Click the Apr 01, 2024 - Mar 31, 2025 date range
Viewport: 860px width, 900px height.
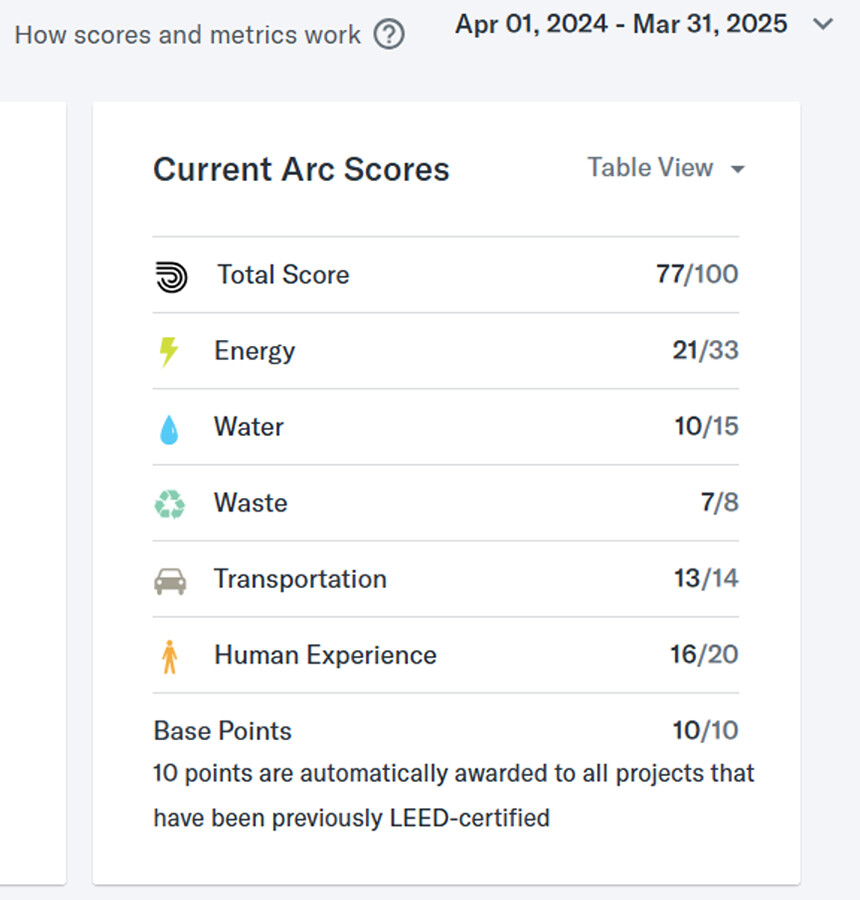point(621,24)
